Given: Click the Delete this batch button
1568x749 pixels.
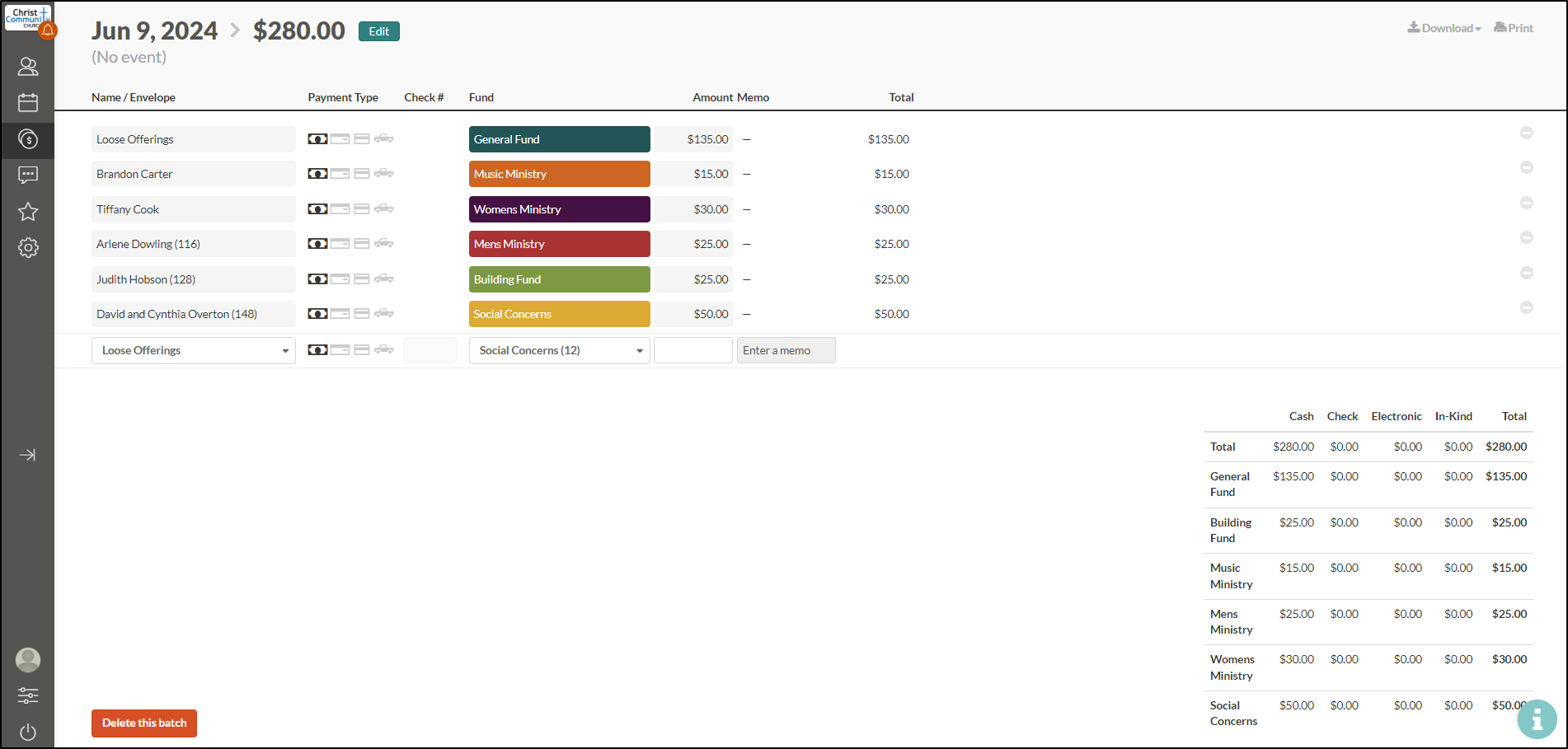Looking at the screenshot, I should 144,723.
